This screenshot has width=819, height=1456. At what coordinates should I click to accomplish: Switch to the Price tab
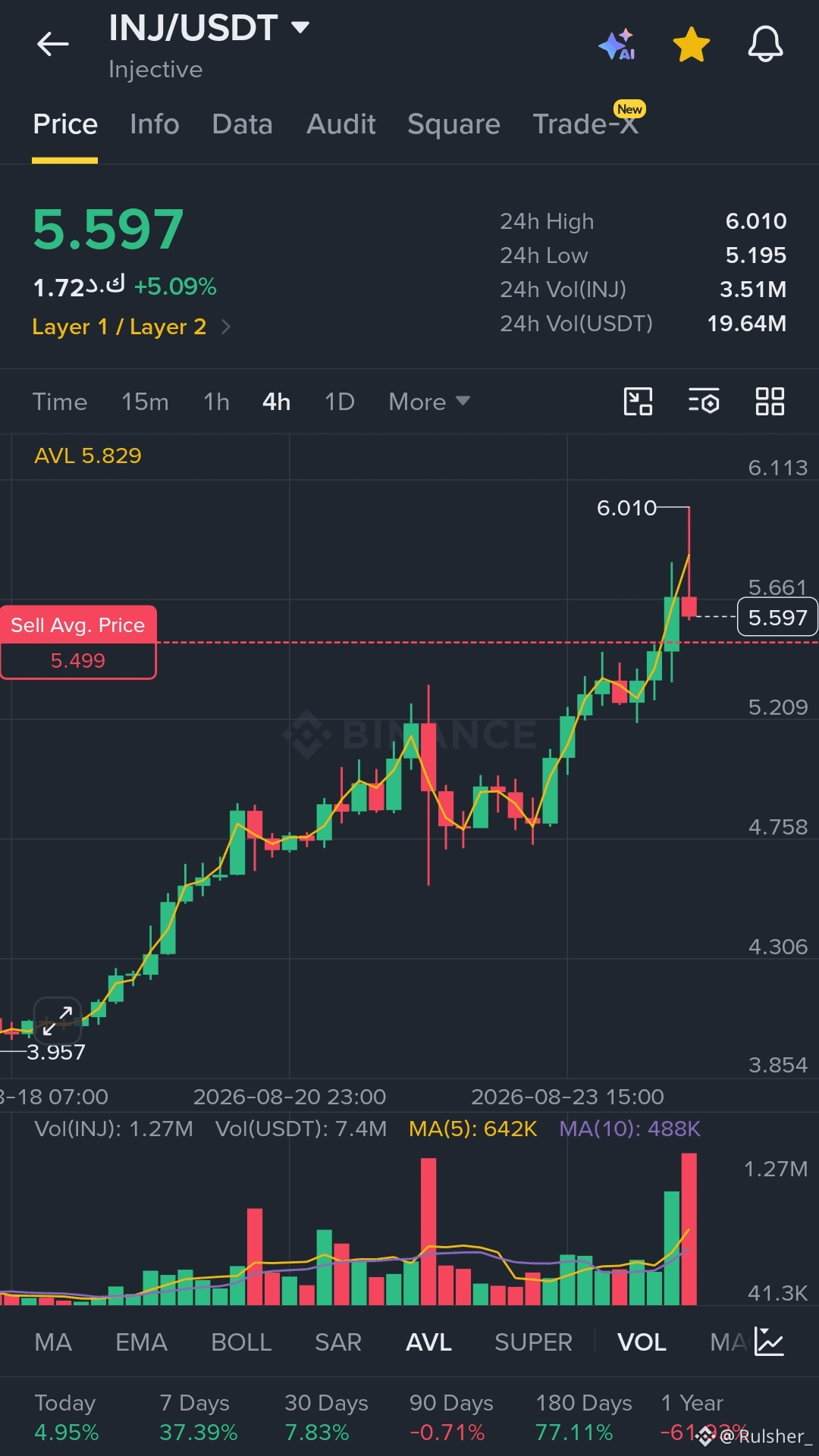[65, 124]
